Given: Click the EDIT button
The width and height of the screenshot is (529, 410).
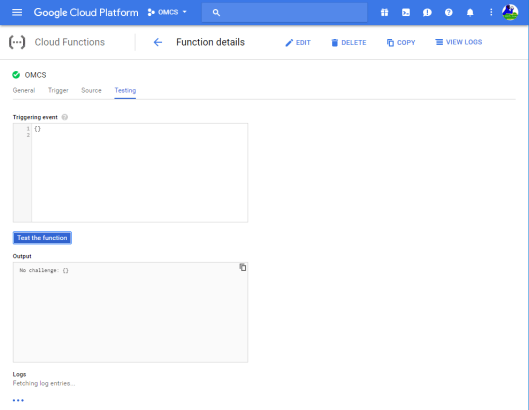Looking at the screenshot, I should tap(298, 43).
